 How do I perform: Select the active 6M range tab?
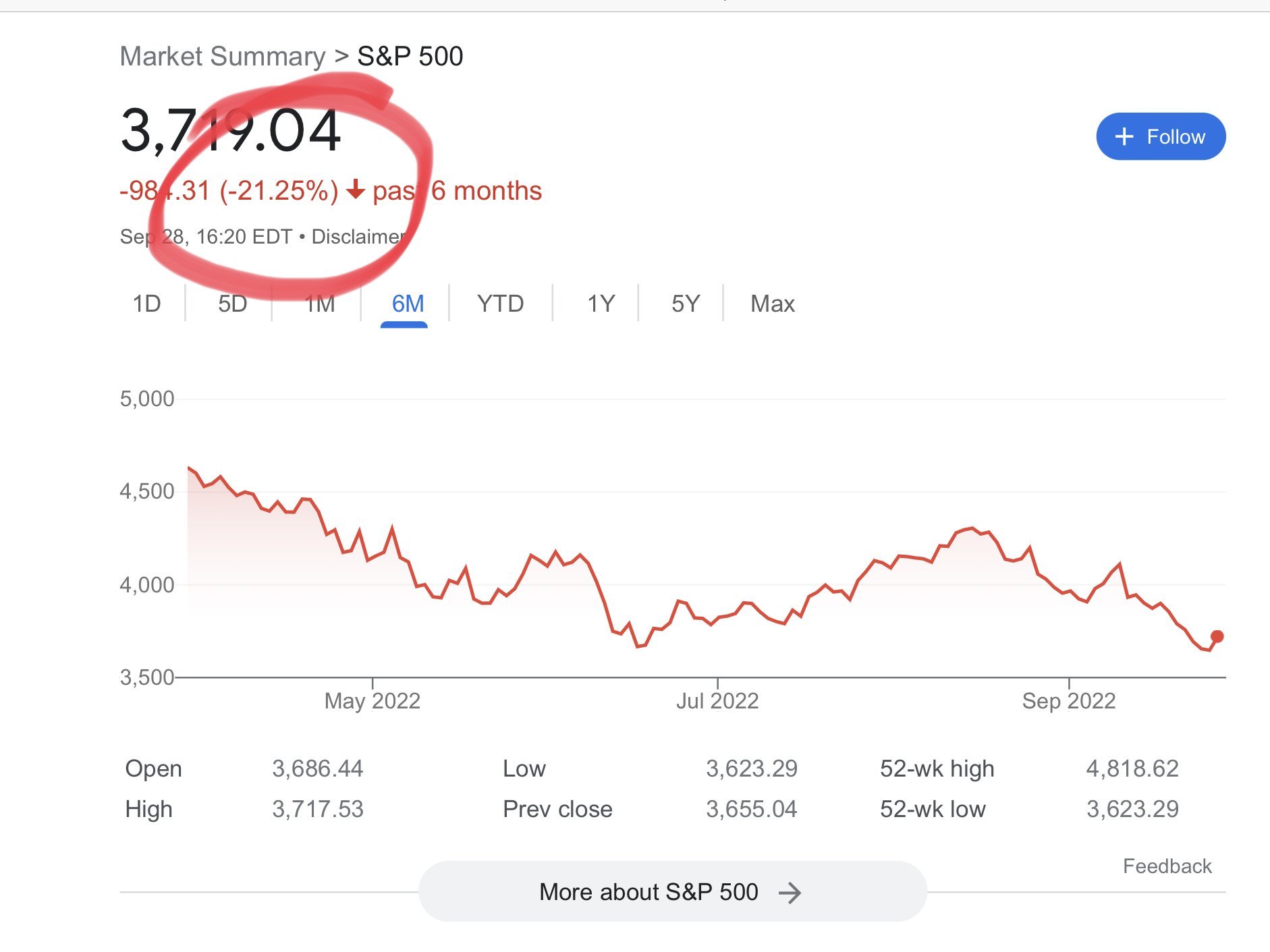point(408,304)
